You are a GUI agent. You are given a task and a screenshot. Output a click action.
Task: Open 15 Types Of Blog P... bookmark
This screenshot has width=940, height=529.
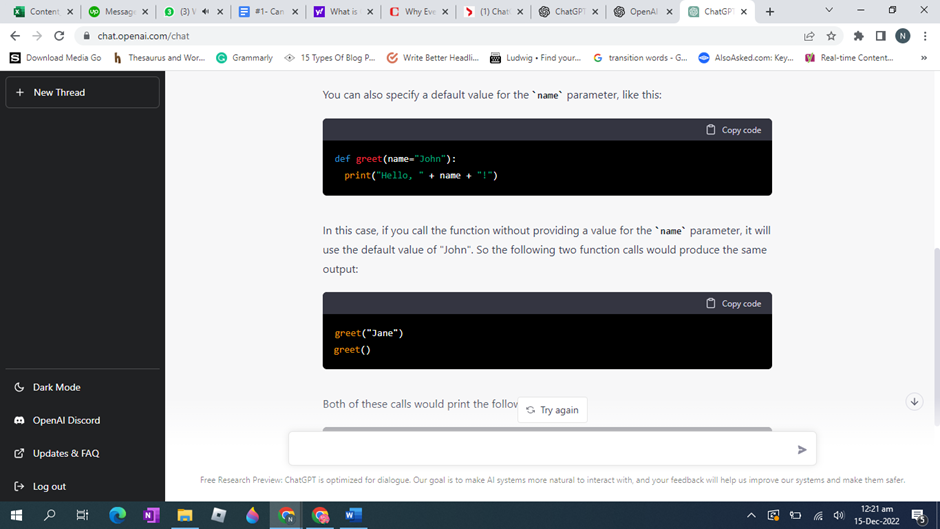[x=330, y=58]
